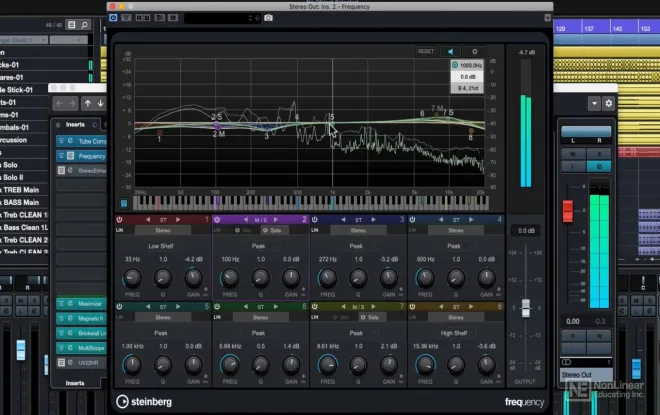Click the band 3 GAIN knob at -3.2 dB
Viewport: 660px width, 415px height.
(x=389, y=278)
